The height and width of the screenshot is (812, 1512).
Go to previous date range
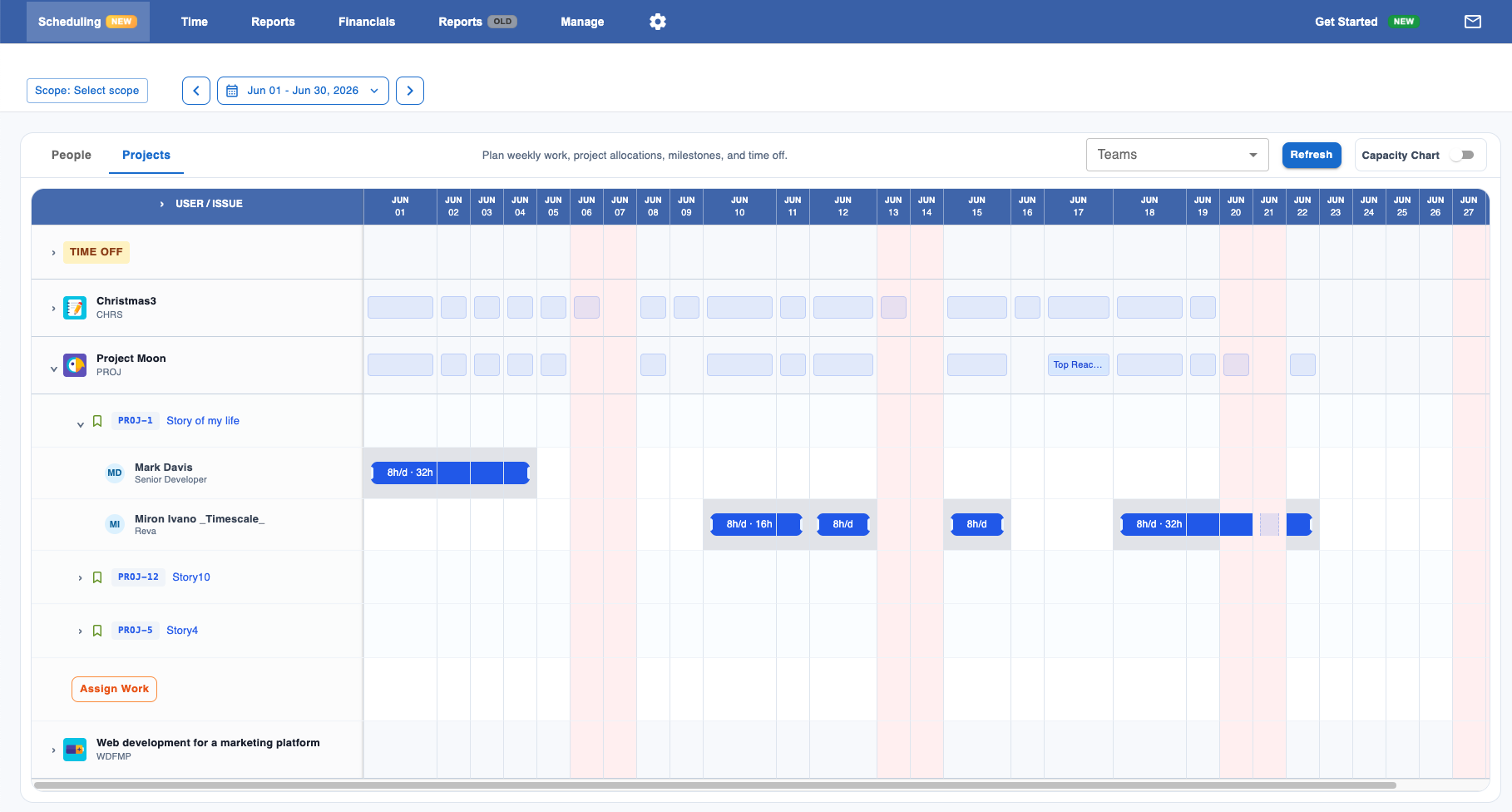tap(196, 91)
